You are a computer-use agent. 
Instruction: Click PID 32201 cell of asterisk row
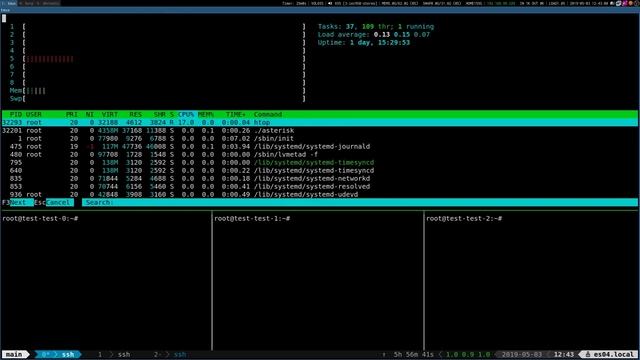tap(12, 131)
